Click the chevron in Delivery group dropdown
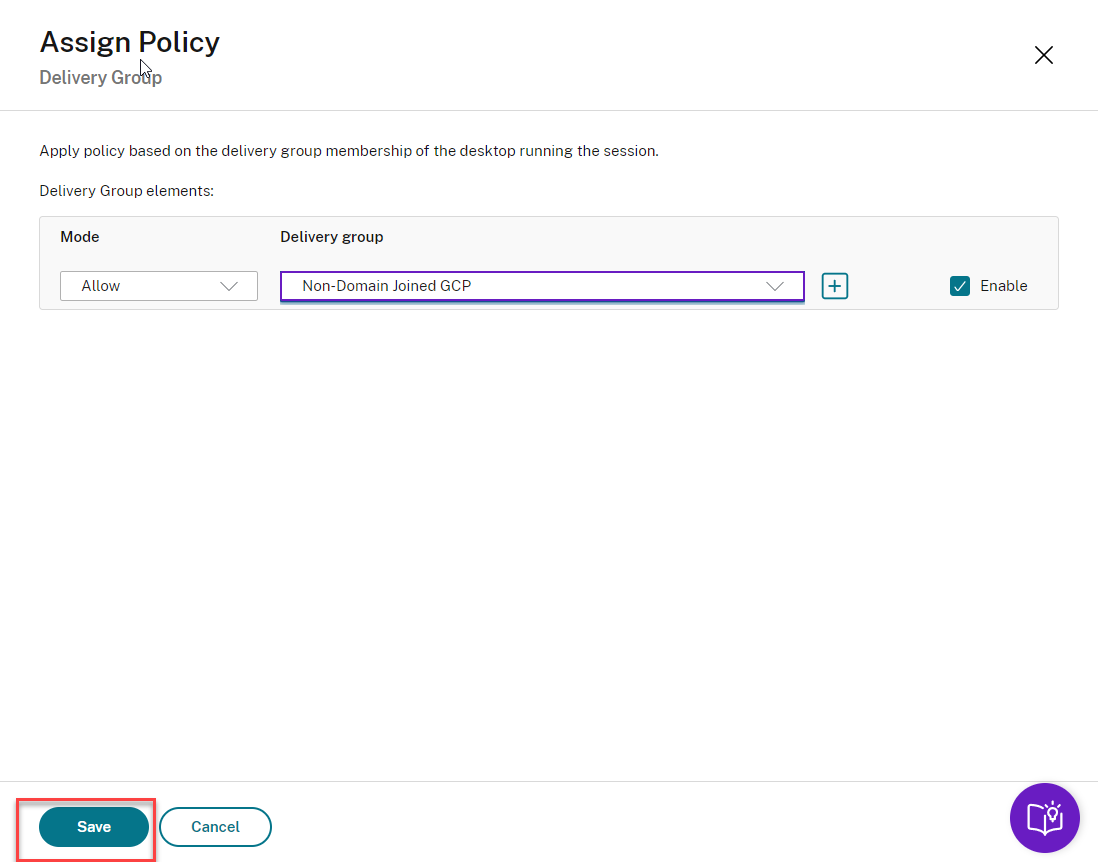Image resolution: width=1098 pixels, height=862 pixels. tap(775, 286)
